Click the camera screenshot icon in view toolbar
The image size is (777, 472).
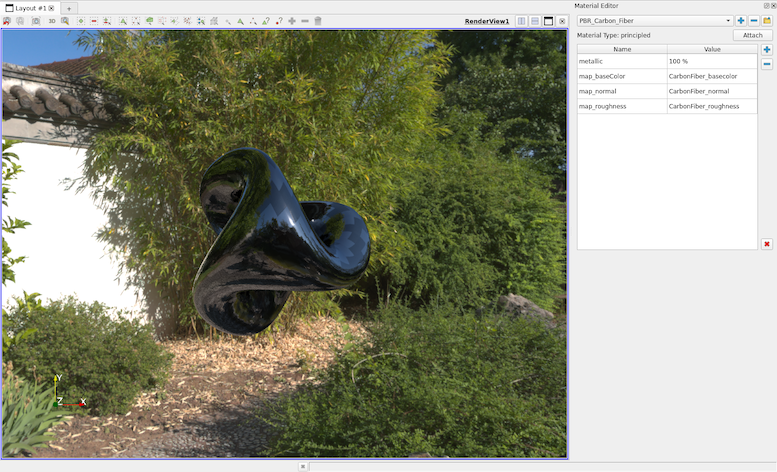[35, 21]
